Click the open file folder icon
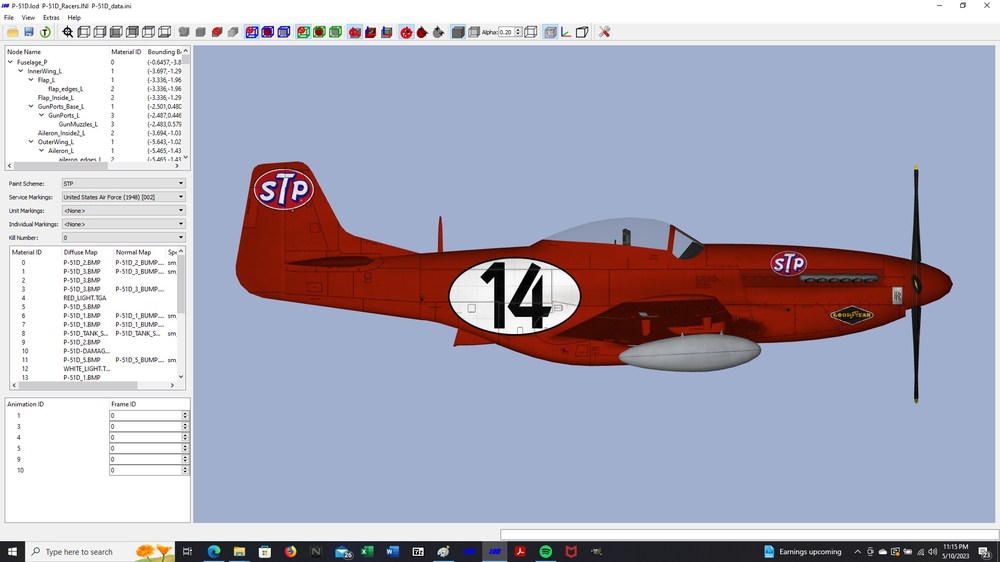This screenshot has width=1000, height=562. (x=13, y=32)
